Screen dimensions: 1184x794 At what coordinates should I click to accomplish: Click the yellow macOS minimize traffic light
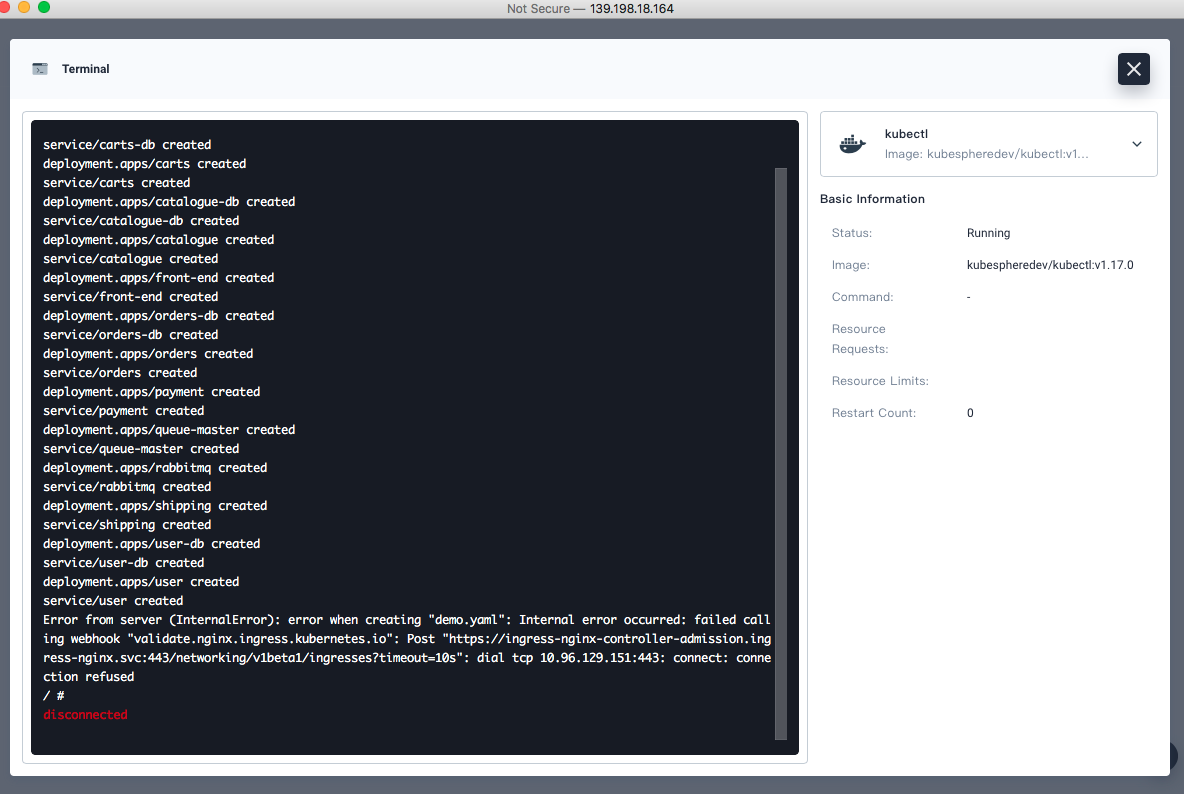click(x=24, y=7)
